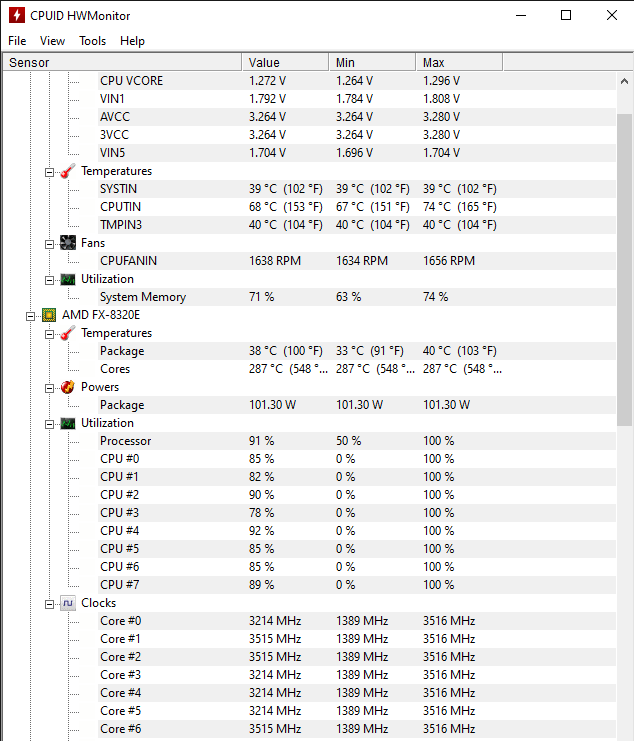This screenshot has height=741, width=634.
Task: Click the 33 °C Package min temperature
Action: pos(370,351)
